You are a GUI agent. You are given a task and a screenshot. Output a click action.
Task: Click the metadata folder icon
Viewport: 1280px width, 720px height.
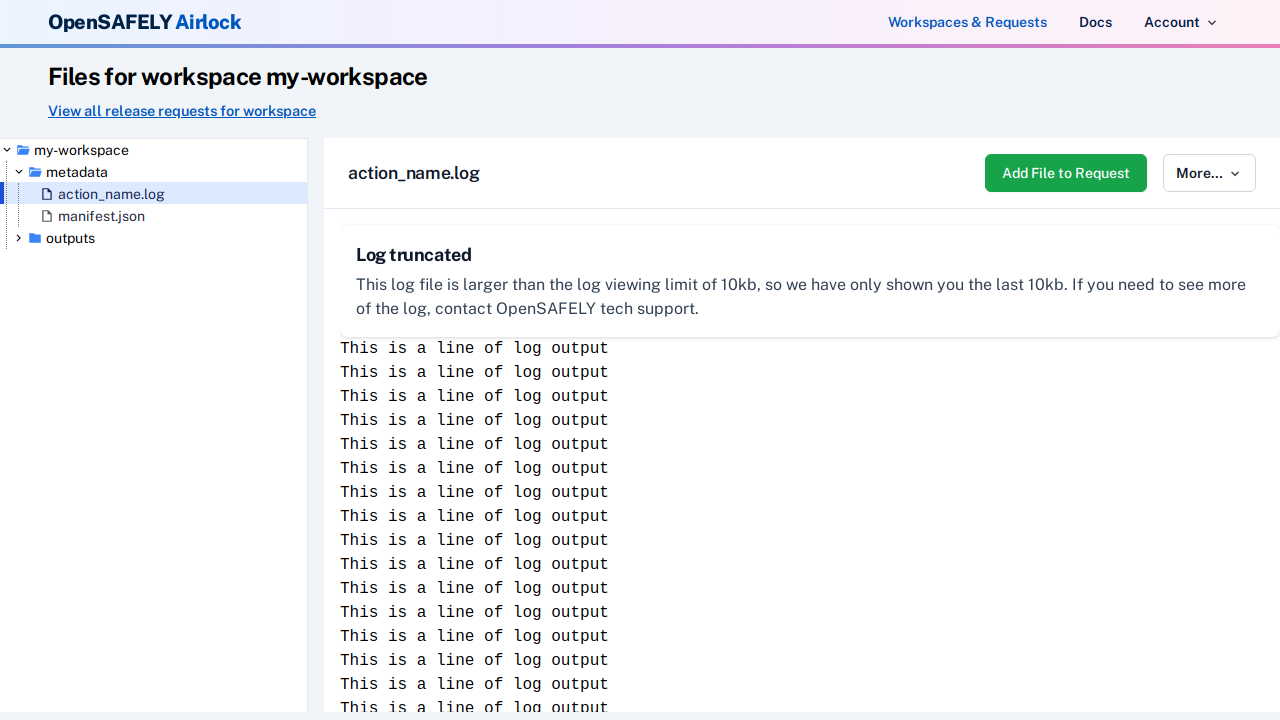[x=35, y=172]
